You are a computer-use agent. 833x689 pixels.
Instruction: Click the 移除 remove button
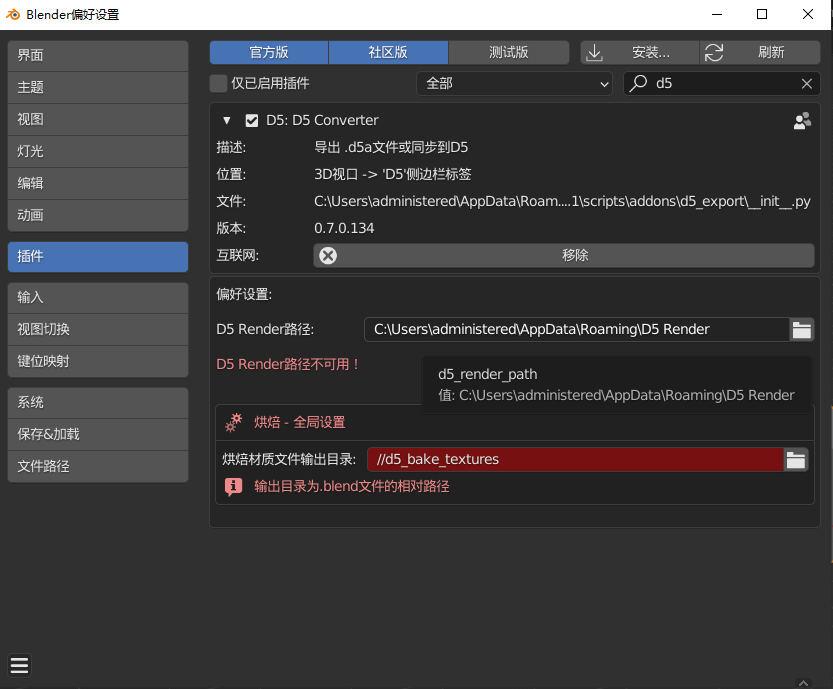[564, 256]
